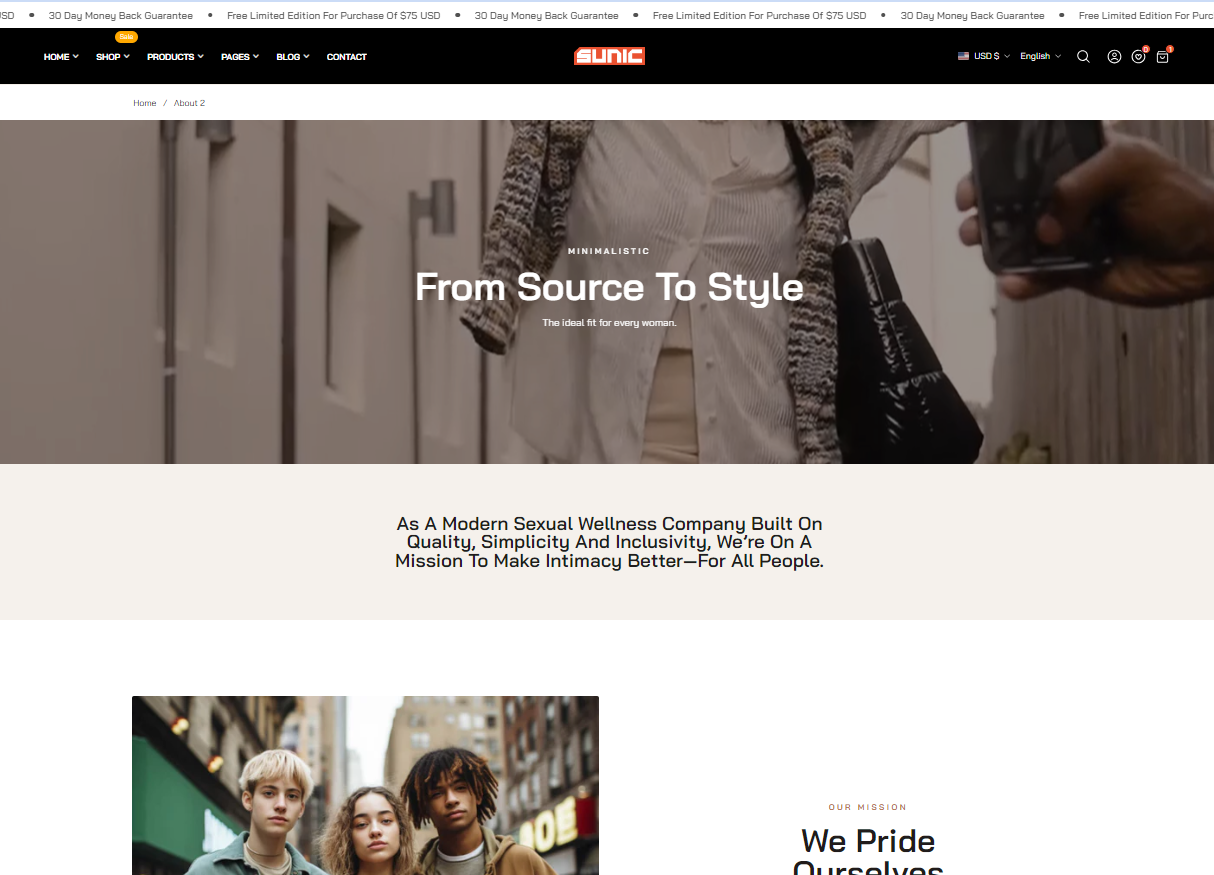The width and height of the screenshot is (1214, 875).
Task: Go to the Contact page
Action: pos(347,57)
